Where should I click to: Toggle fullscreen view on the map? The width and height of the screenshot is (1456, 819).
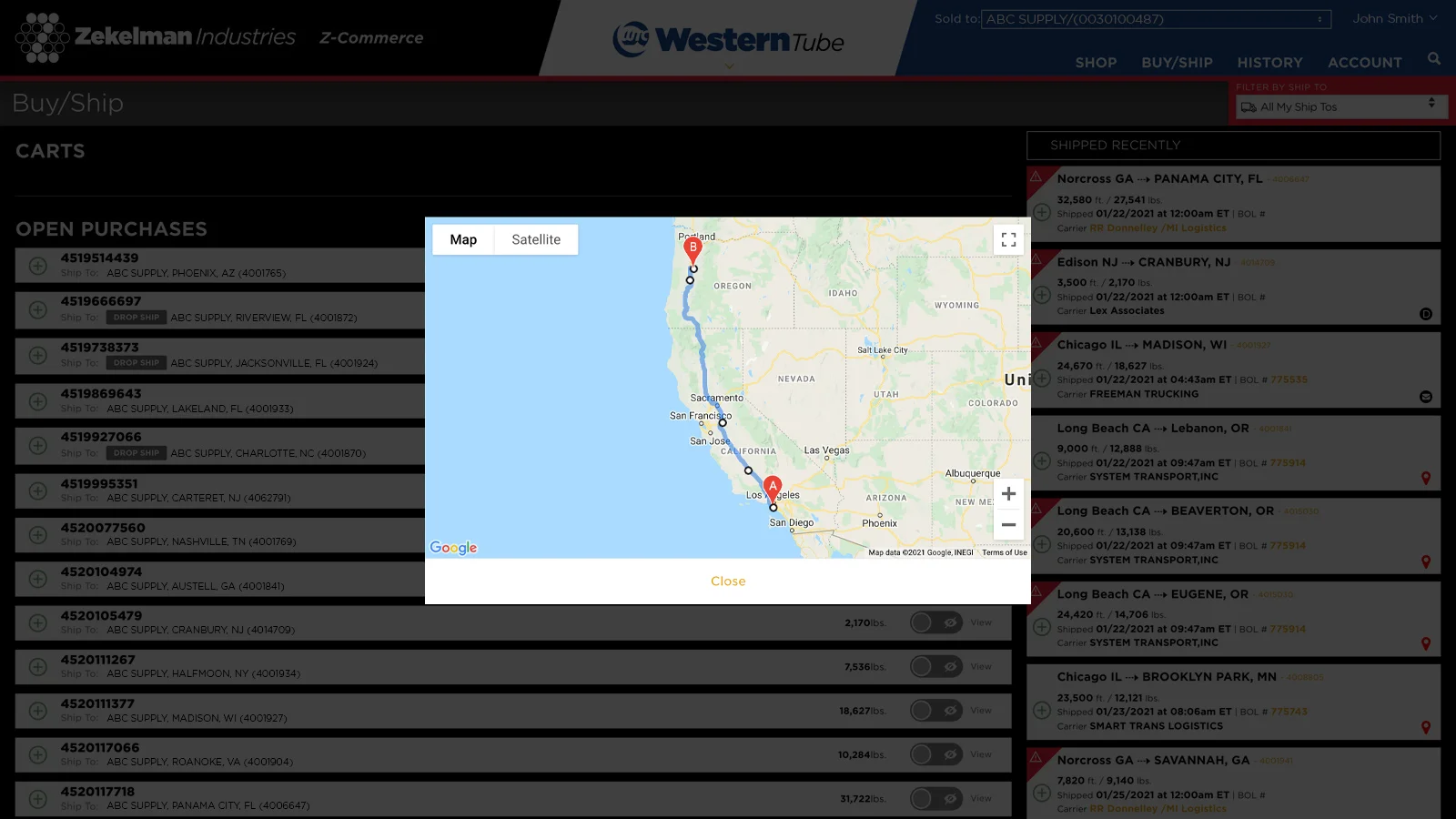[x=1008, y=239]
